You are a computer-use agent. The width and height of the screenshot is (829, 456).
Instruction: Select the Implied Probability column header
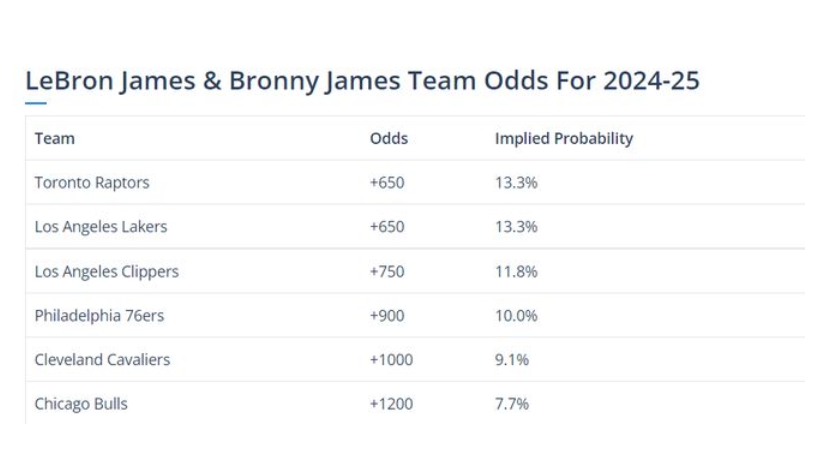point(564,139)
